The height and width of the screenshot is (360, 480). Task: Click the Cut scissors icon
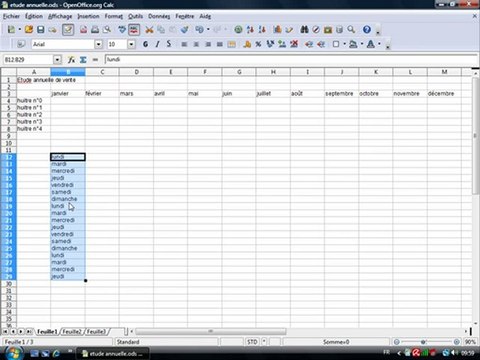tap(149, 30)
